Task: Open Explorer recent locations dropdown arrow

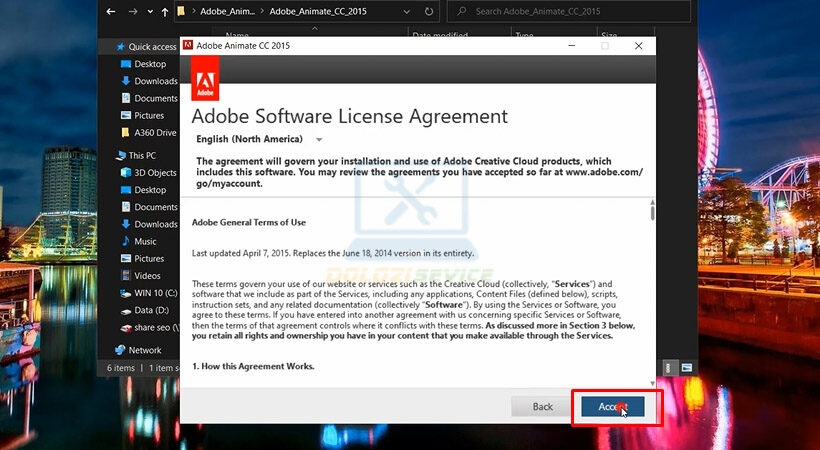Action: tap(150, 12)
